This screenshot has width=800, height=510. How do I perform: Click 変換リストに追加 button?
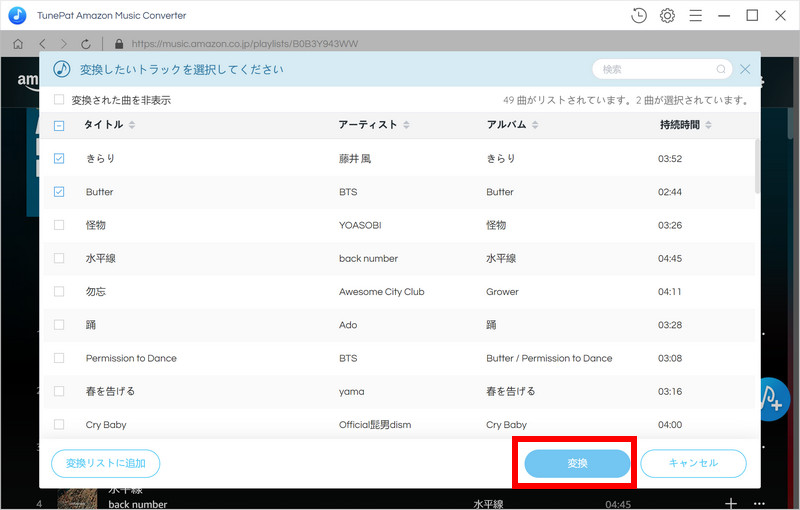coord(106,463)
